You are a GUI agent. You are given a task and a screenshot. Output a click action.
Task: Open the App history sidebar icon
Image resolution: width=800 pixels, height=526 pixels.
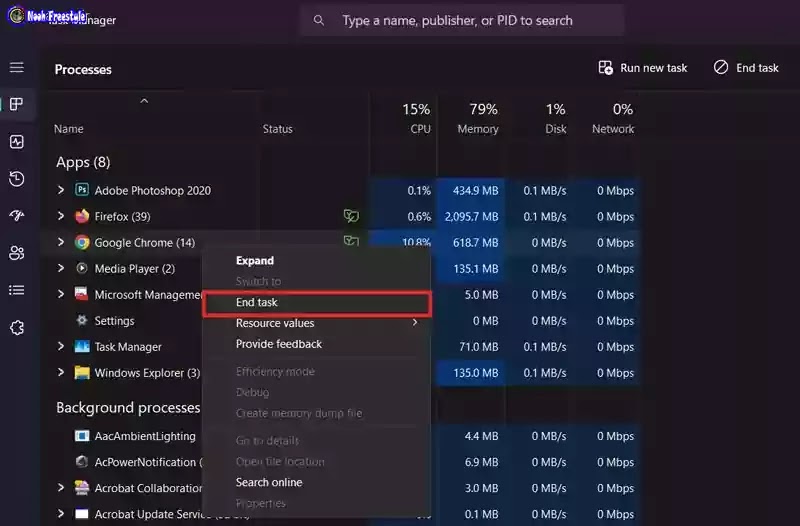tap(16, 179)
